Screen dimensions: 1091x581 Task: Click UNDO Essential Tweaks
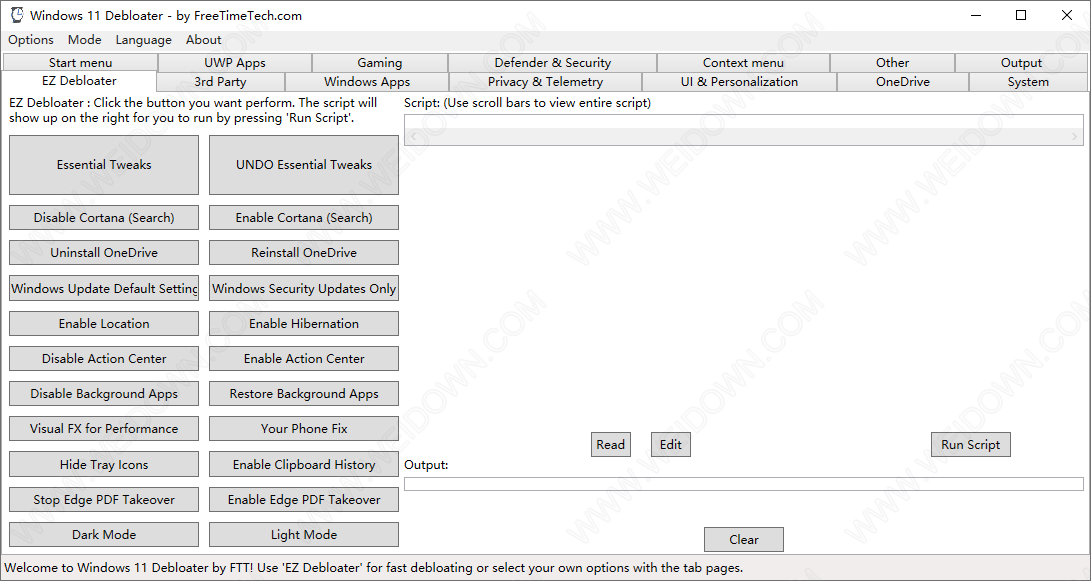tap(304, 165)
